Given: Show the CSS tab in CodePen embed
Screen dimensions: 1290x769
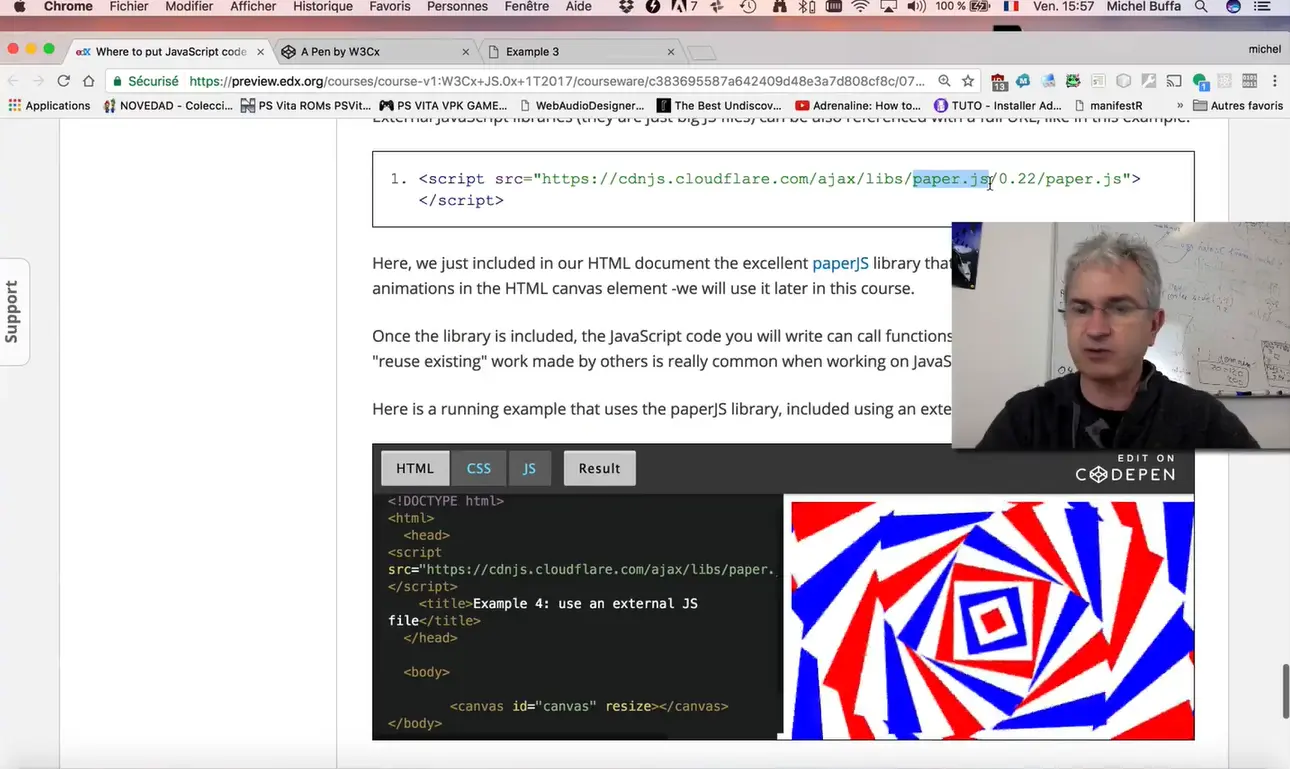Looking at the screenshot, I should (x=479, y=468).
